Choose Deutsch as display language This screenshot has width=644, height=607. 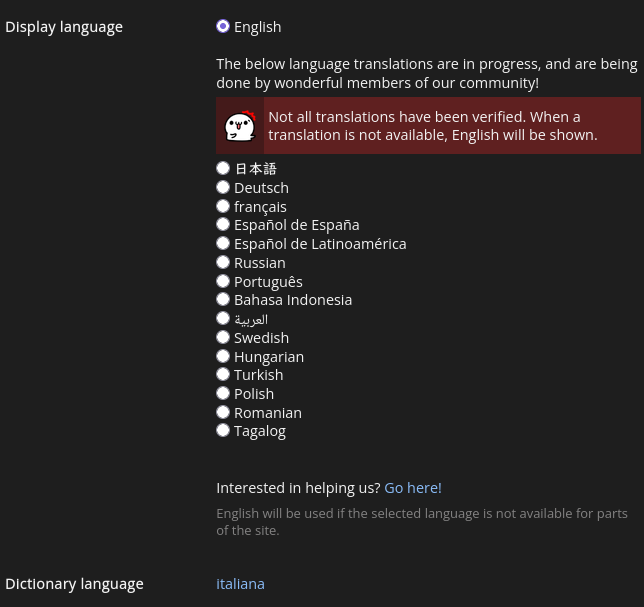(223, 187)
